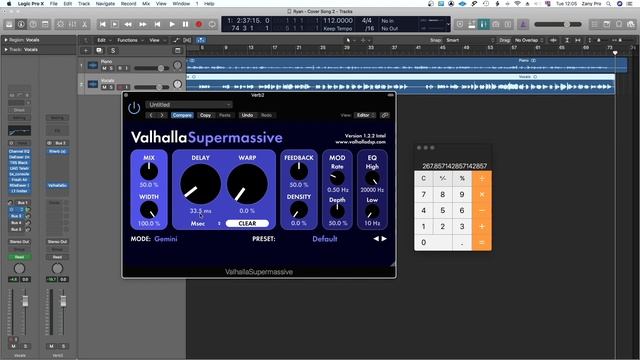
Task: Click the Piano track pan knob
Action: [x=177, y=65]
